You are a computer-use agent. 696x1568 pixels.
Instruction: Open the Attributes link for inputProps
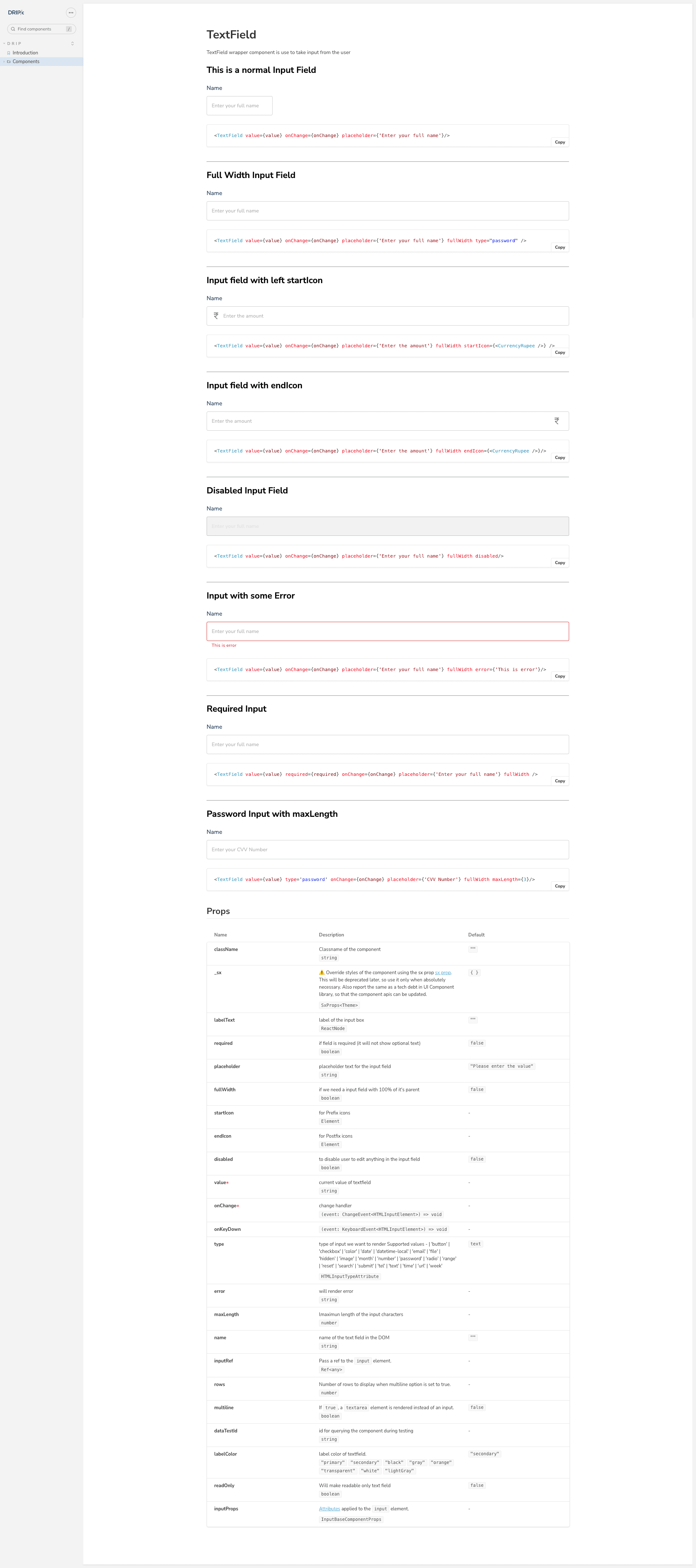[329, 1508]
